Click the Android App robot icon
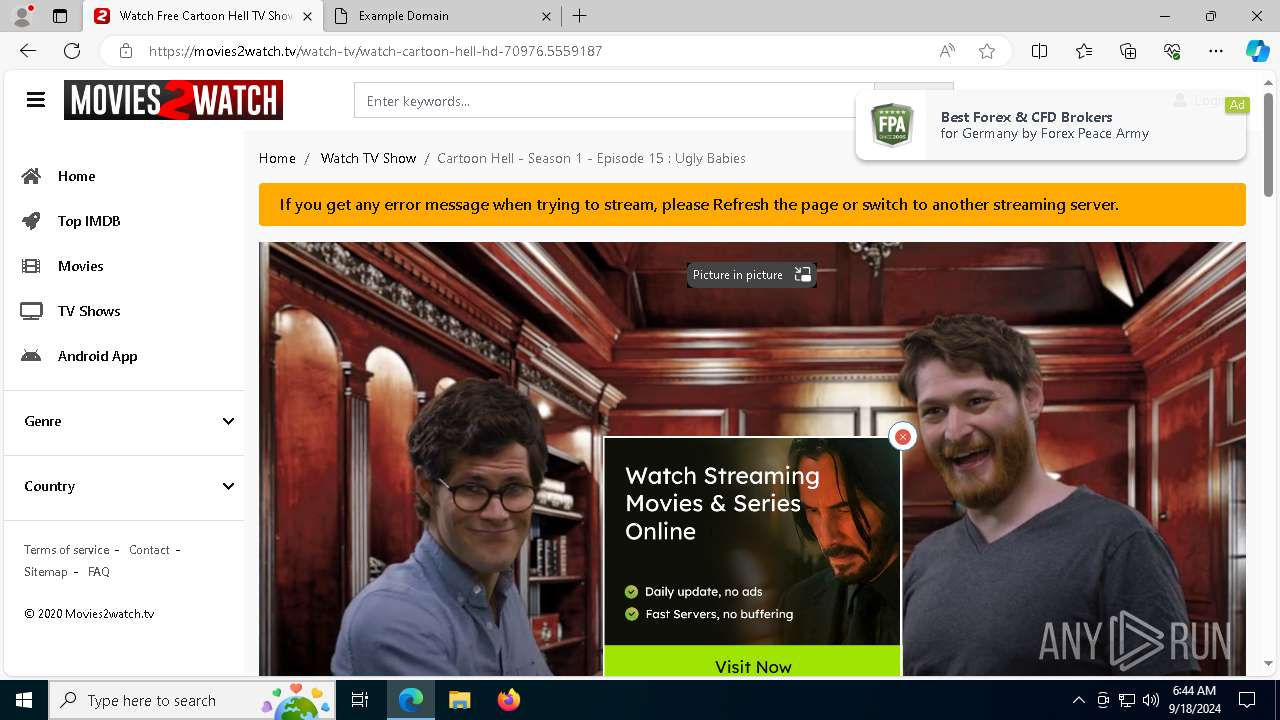Image resolution: width=1280 pixels, height=720 pixels. click(32, 356)
